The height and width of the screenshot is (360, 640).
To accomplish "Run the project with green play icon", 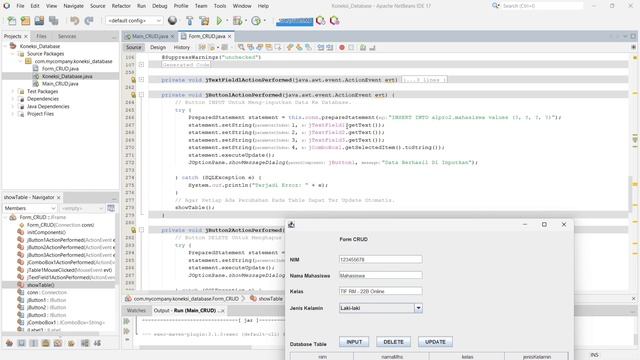I will (x=220, y=21).
